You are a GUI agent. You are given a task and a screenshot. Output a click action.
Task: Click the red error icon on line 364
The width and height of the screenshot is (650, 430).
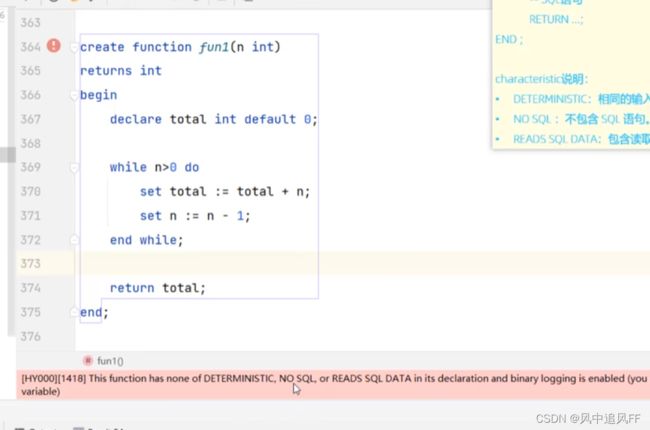[53, 45]
